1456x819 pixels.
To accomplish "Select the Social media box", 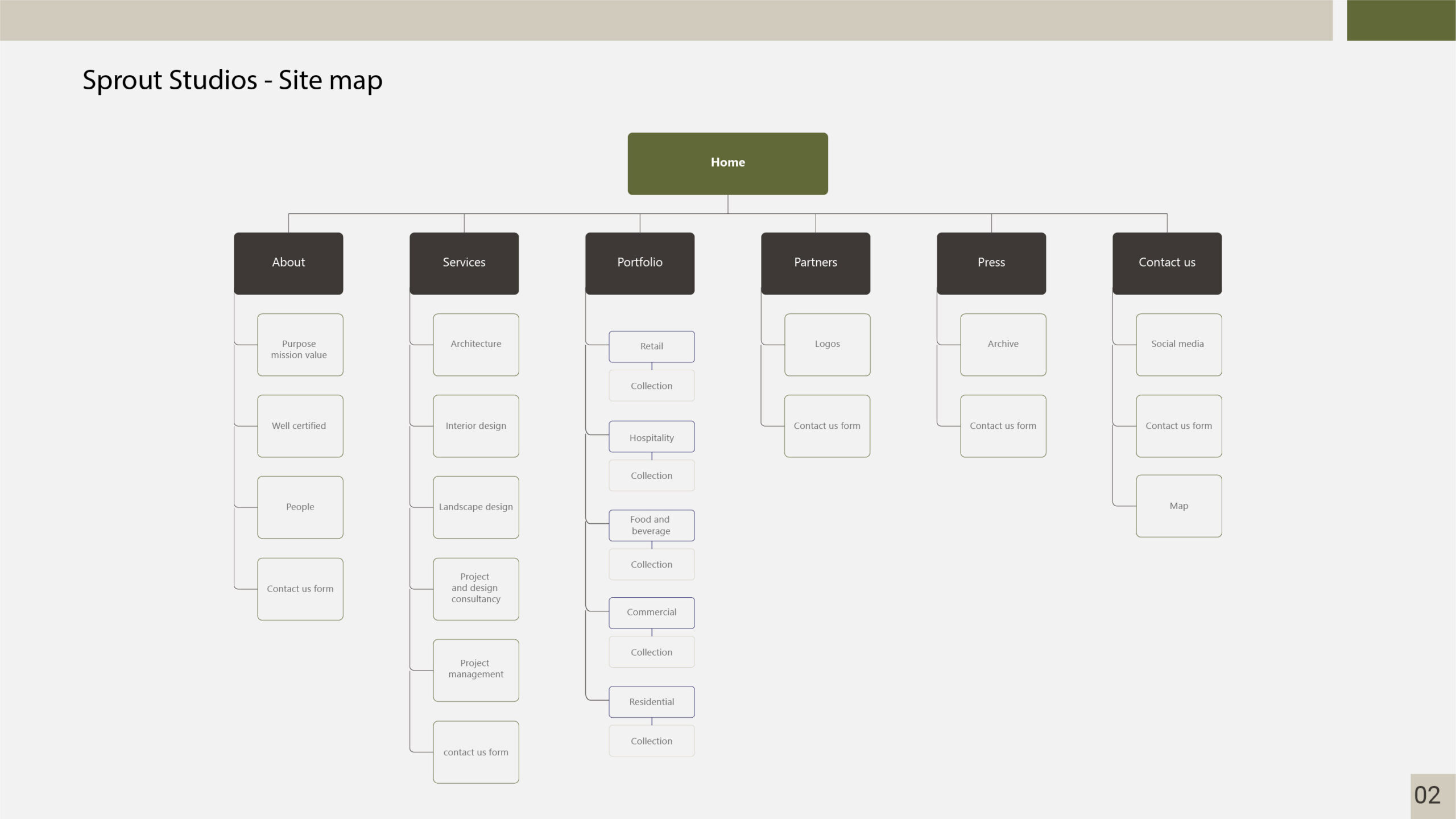I will 1178,345.
